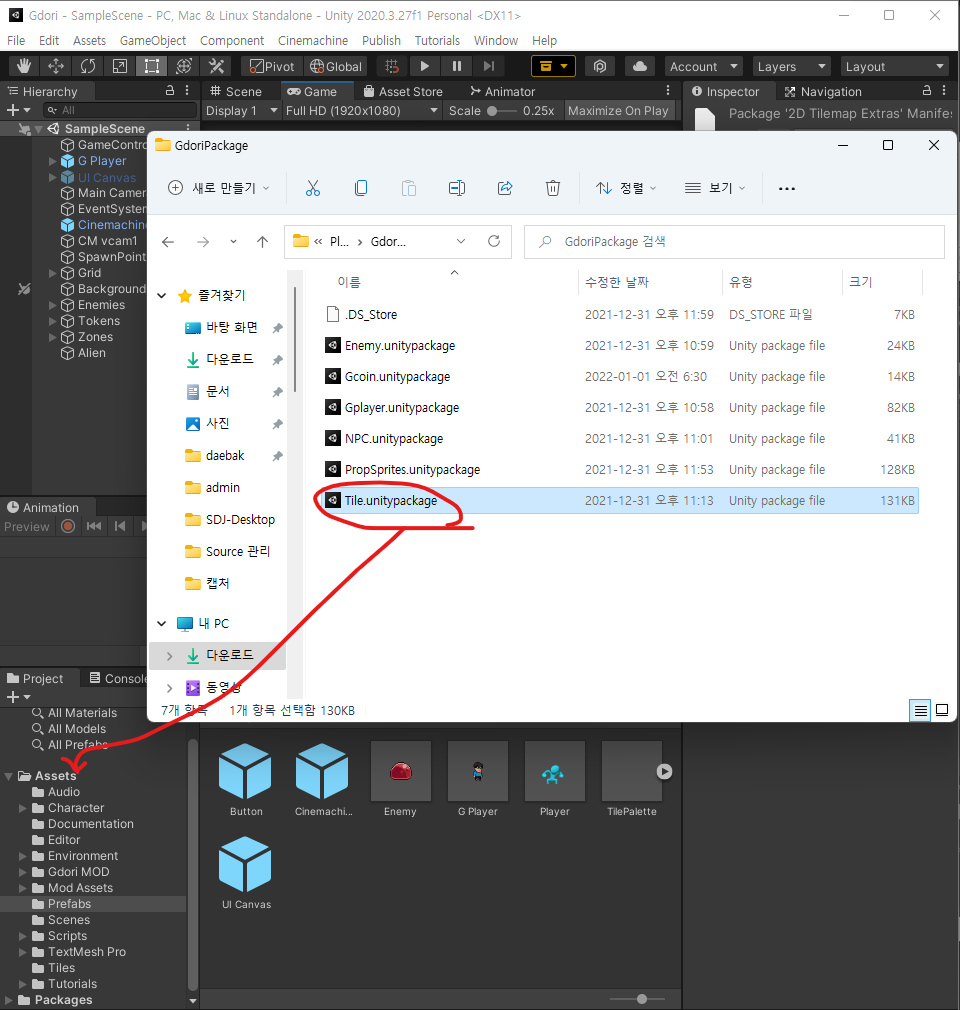This screenshot has height=1010, width=960.
Task: Click All Materials search filter
Action: click(82, 713)
